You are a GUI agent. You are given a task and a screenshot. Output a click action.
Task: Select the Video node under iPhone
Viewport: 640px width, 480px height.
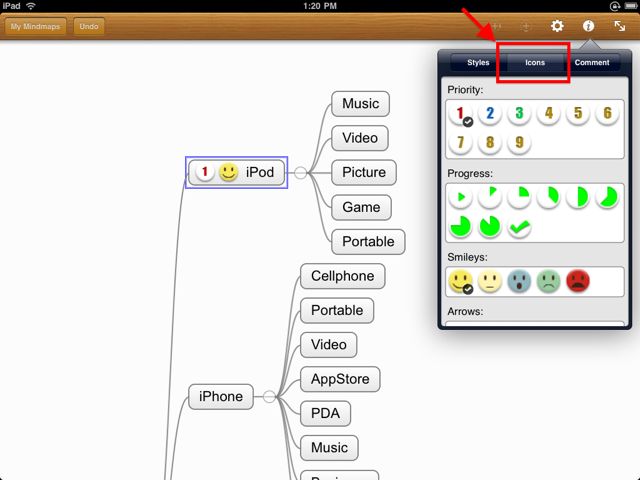329,344
